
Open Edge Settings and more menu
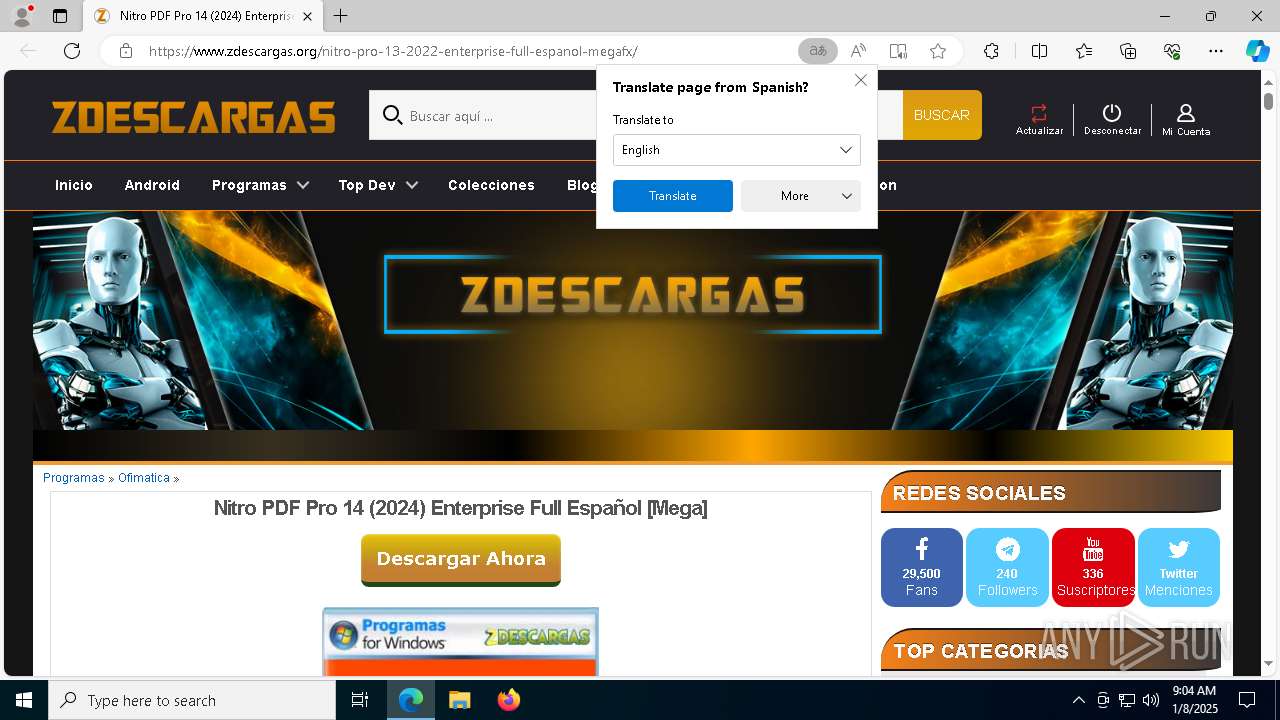(x=1216, y=51)
